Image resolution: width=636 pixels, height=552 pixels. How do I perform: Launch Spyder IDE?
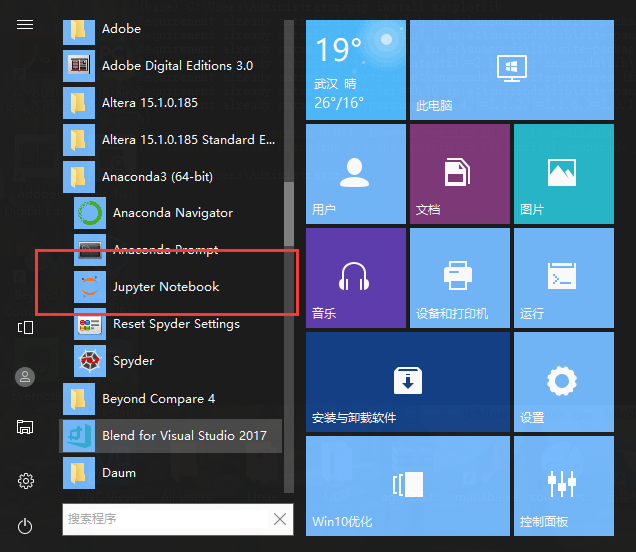click(178, 361)
